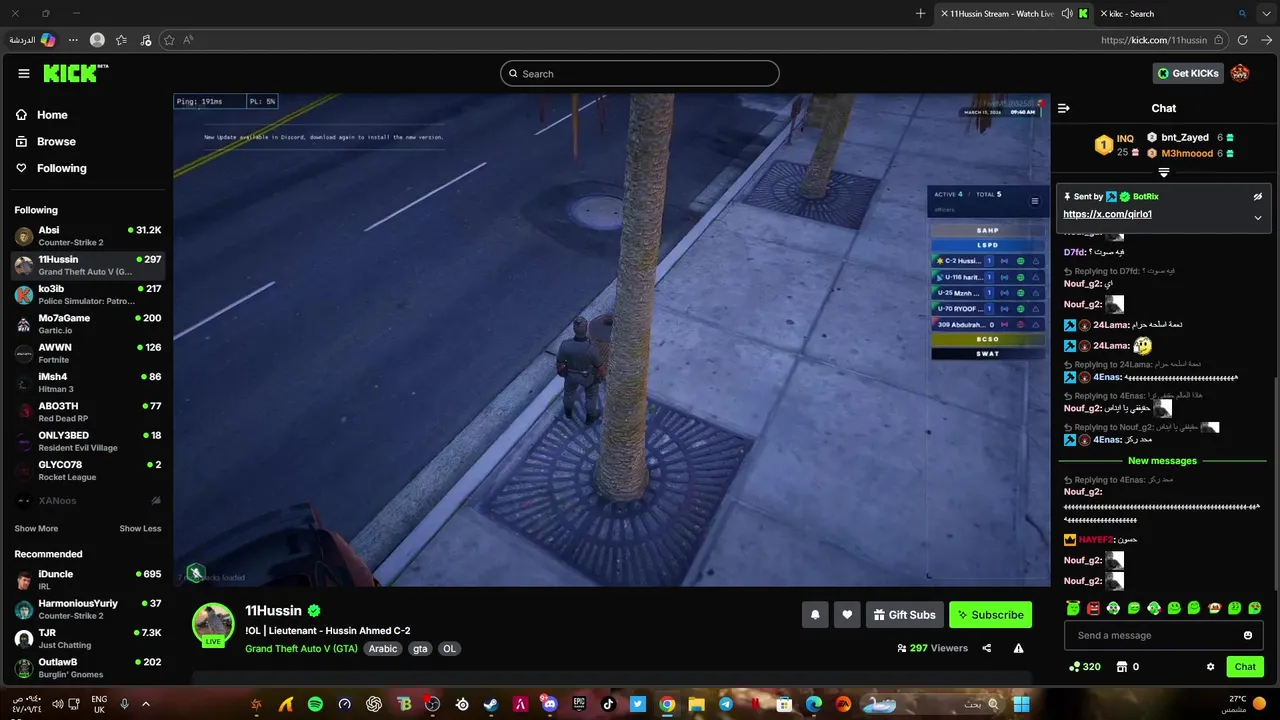The width and height of the screenshot is (1280, 720).
Task: Click the Windows taskbar search box
Action: pyautogui.click(x=932, y=704)
